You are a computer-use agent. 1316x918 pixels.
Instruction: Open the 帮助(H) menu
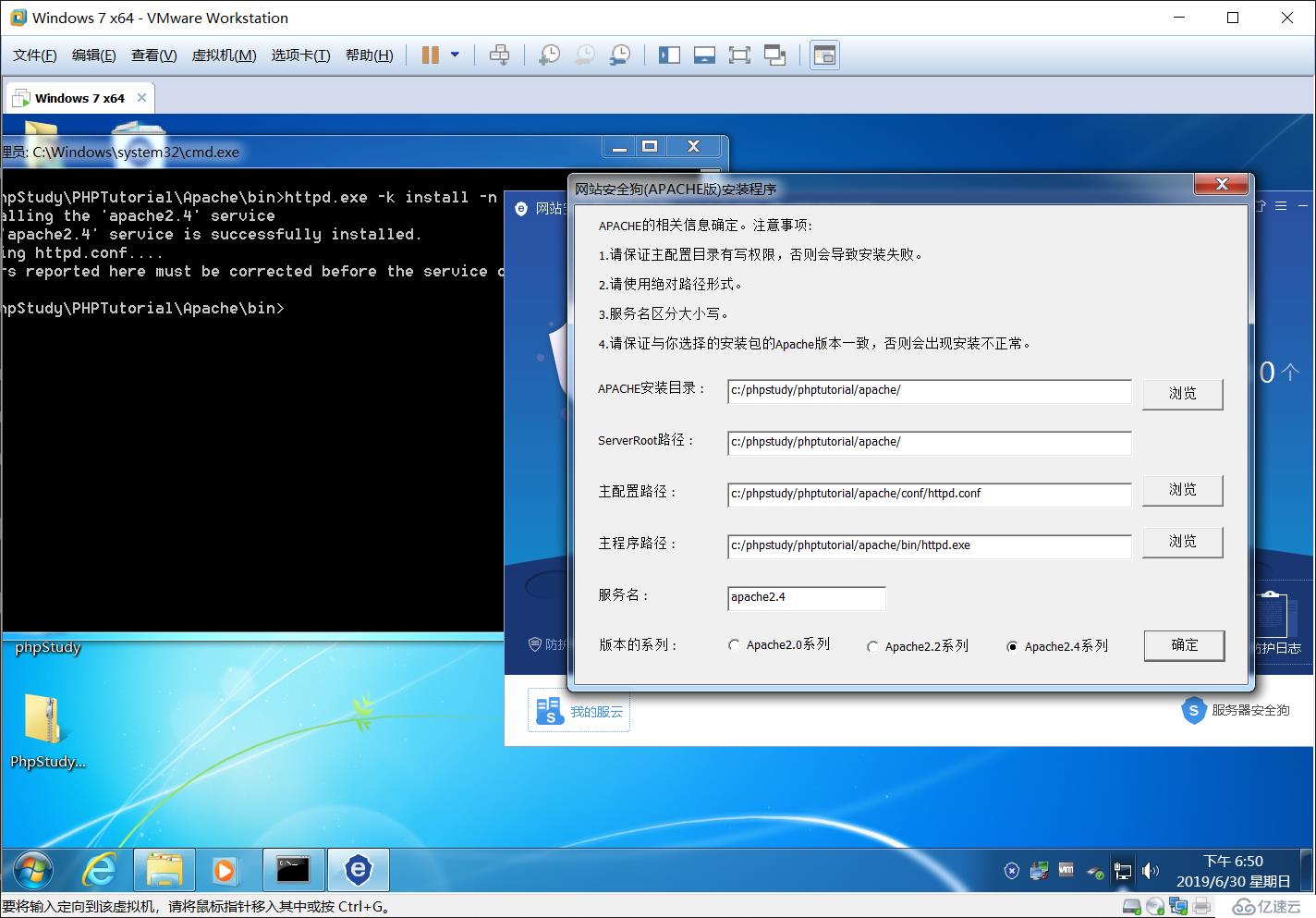click(370, 55)
